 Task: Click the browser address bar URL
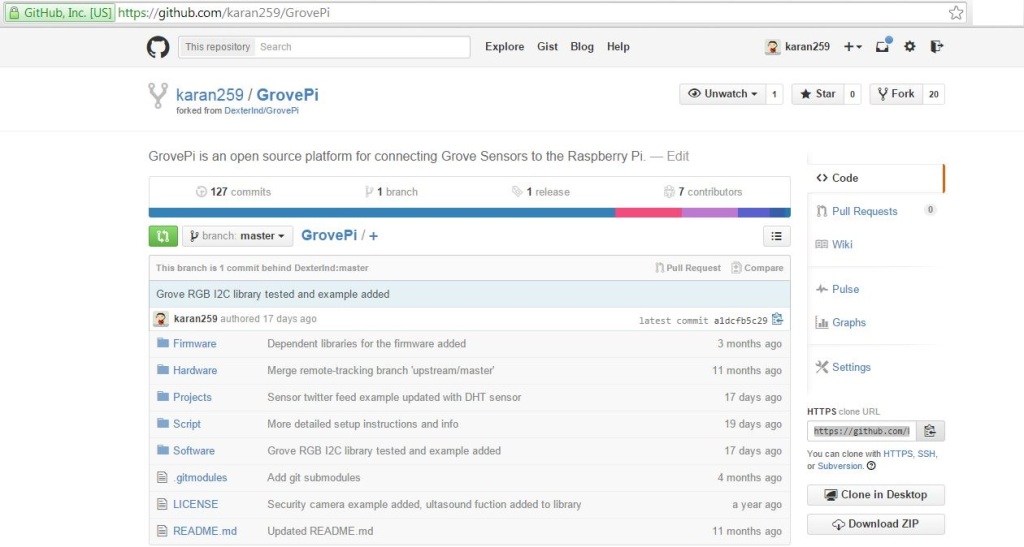click(x=224, y=12)
